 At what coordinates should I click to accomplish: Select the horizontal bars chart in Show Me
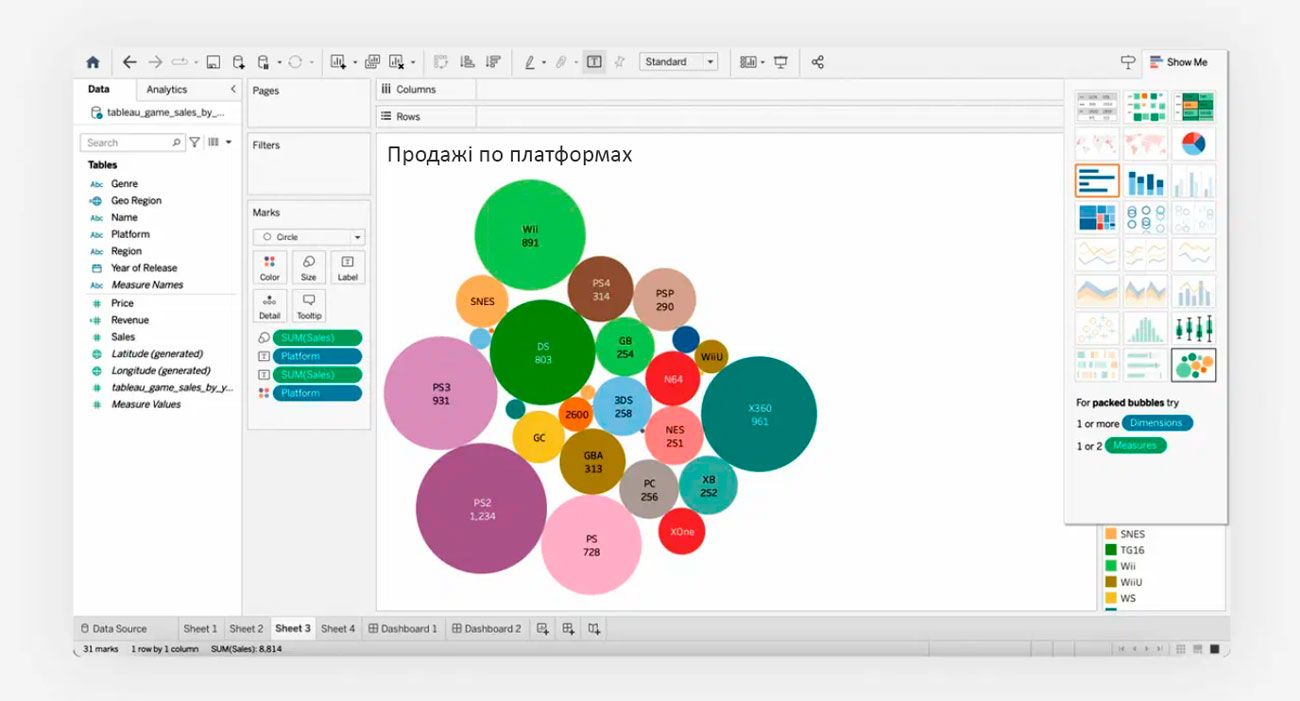click(x=1097, y=181)
